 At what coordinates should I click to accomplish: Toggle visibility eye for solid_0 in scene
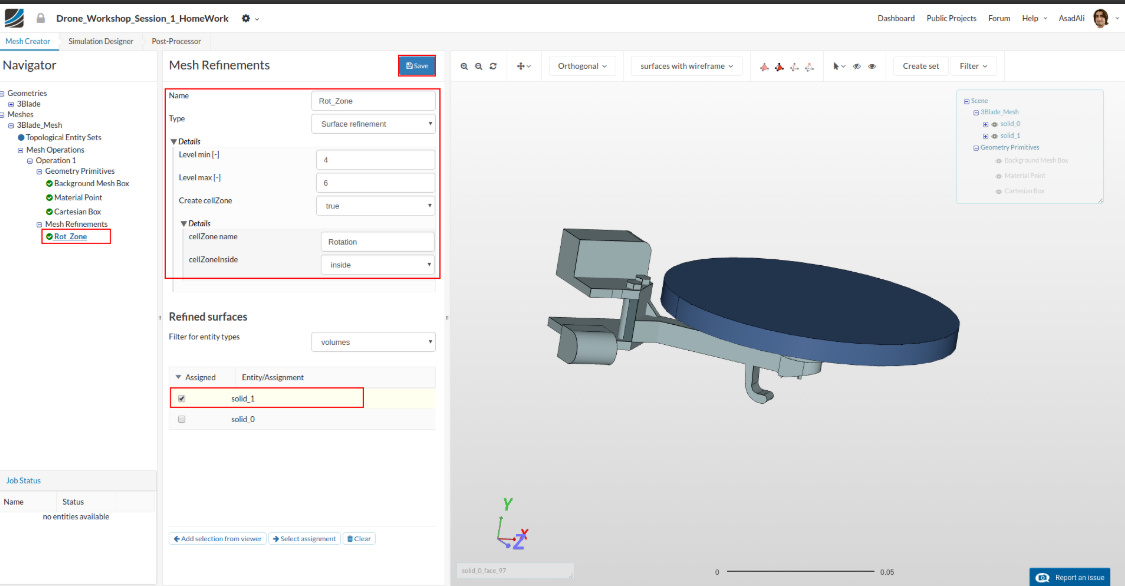[994, 124]
